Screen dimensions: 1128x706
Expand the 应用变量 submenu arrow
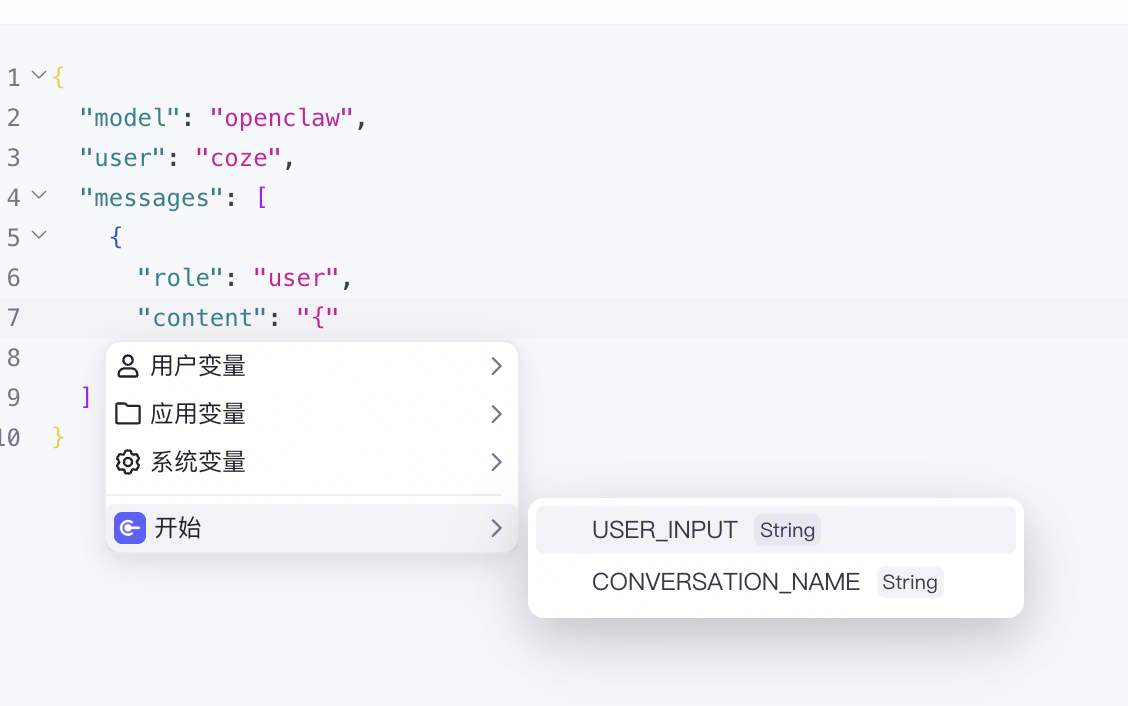pyautogui.click(x=496, y=414)
